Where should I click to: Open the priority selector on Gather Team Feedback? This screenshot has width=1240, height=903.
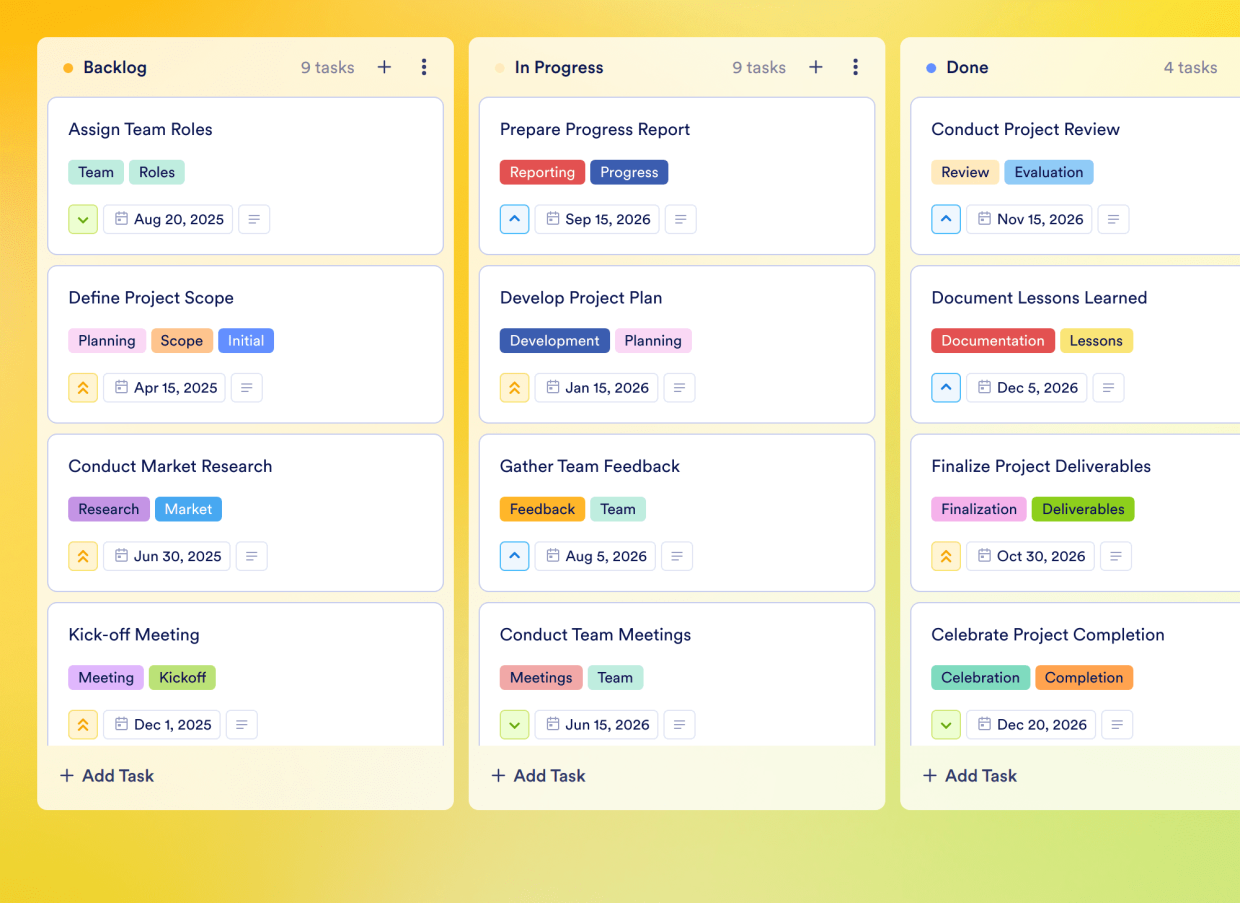(514, 556)
